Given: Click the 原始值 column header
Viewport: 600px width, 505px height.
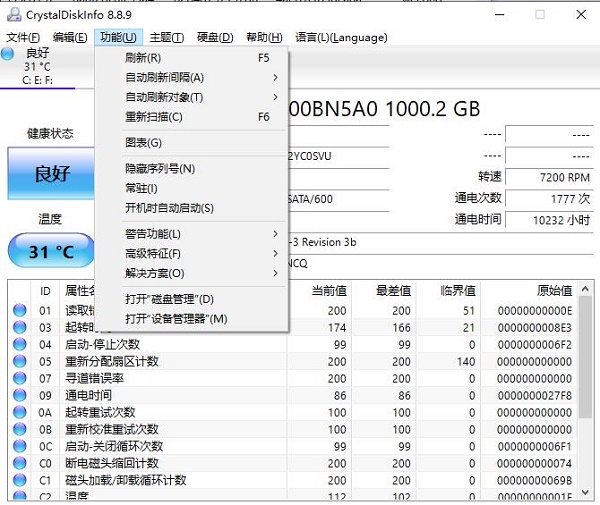Looking at the screenshot, I should coord(530,291).
